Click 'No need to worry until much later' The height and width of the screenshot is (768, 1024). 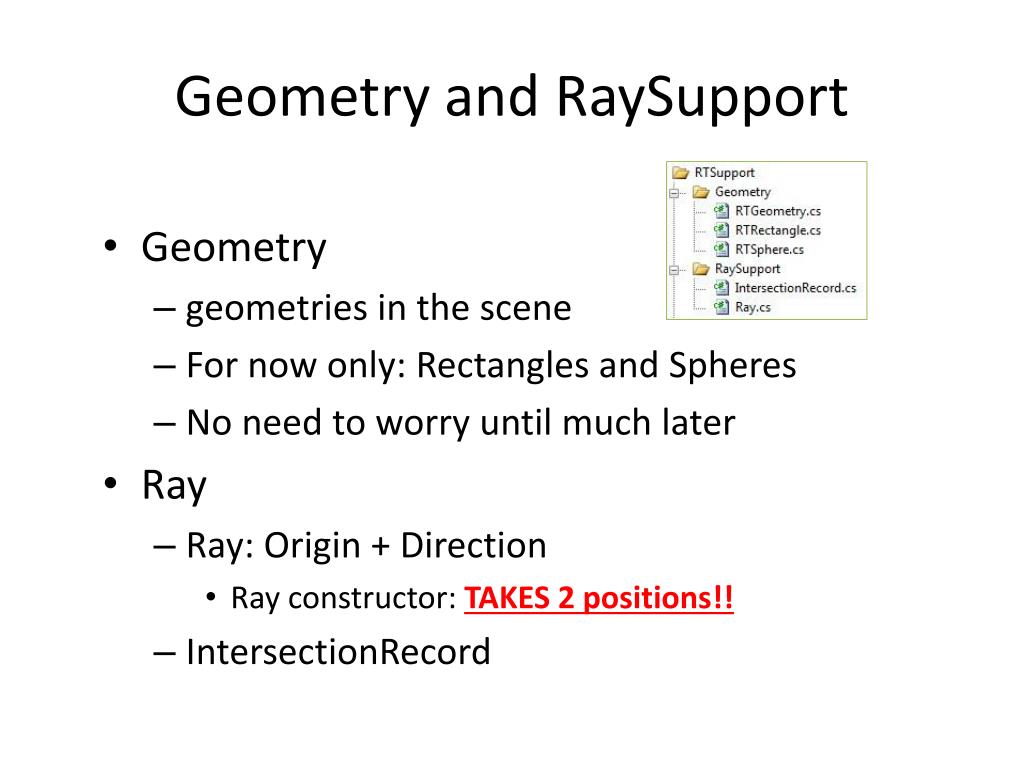tap(460, 423)
